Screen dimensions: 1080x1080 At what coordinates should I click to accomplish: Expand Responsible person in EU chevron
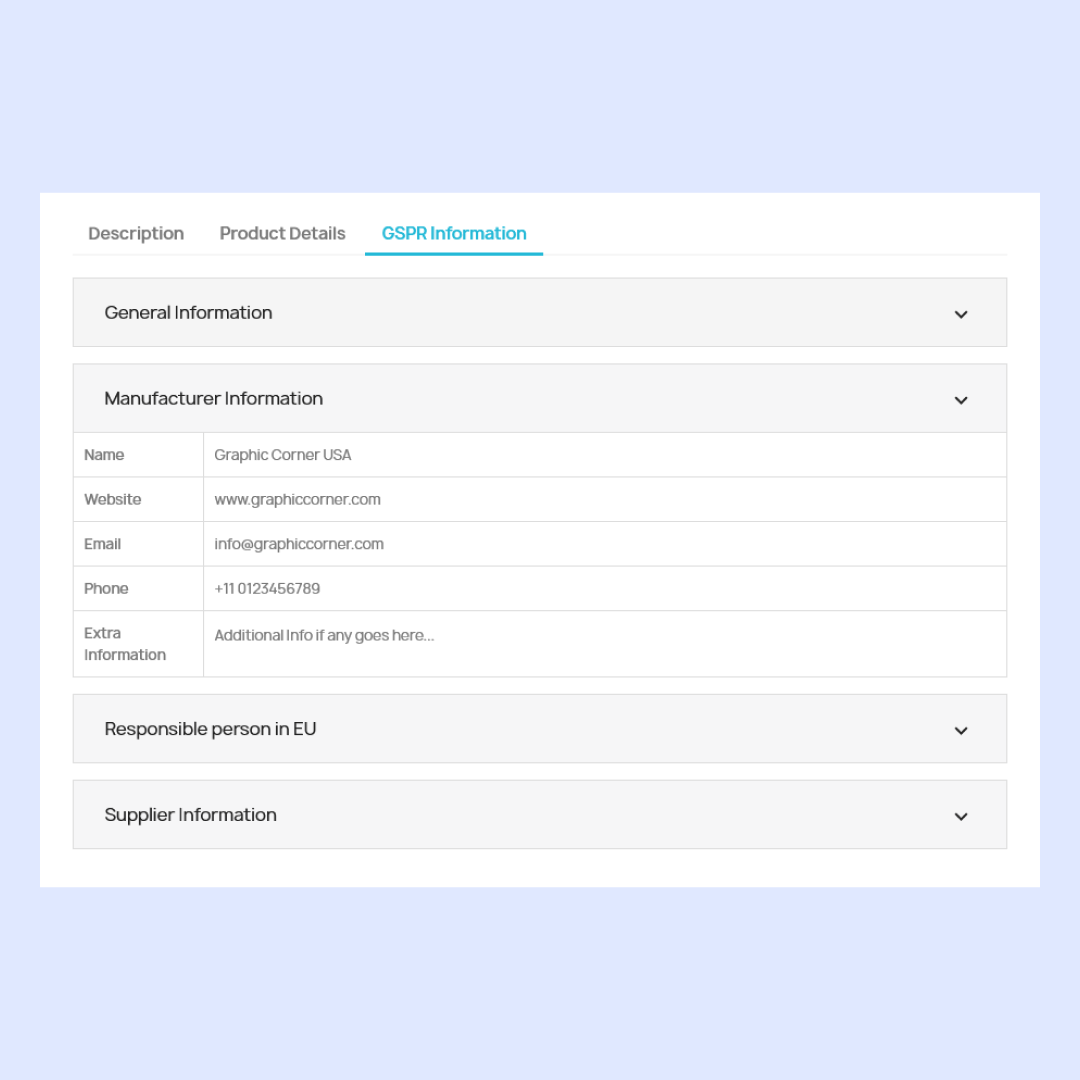tap(961, 730)
